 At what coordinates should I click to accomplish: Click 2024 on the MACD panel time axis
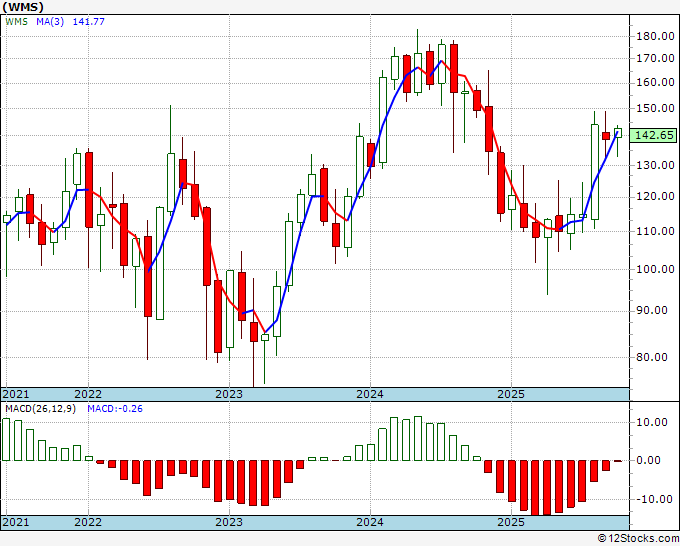370,522
